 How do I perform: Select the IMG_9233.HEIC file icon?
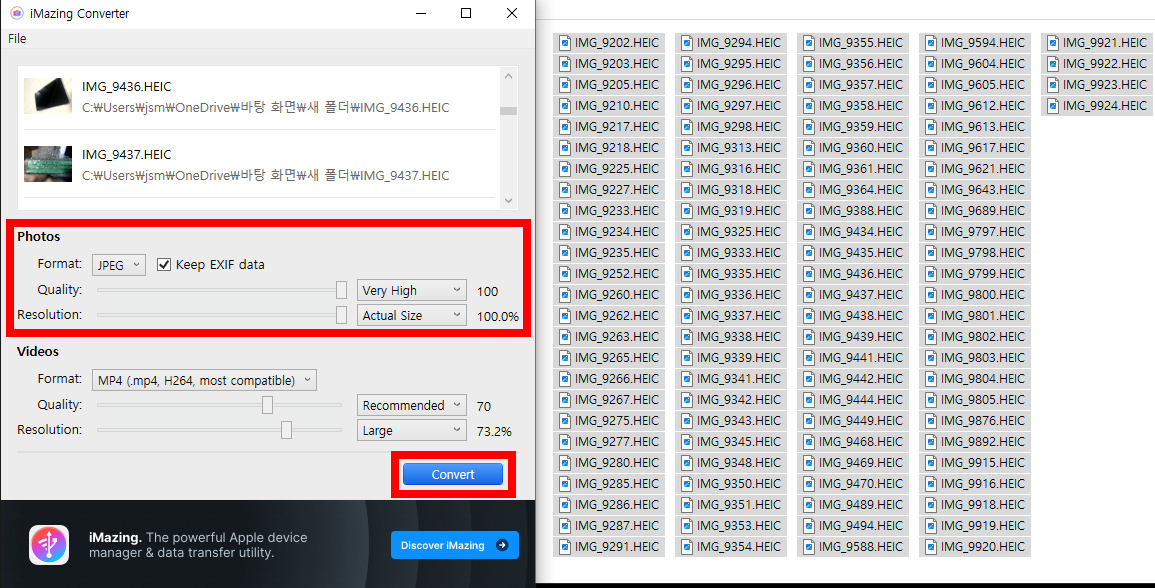(x=565, y=211)
